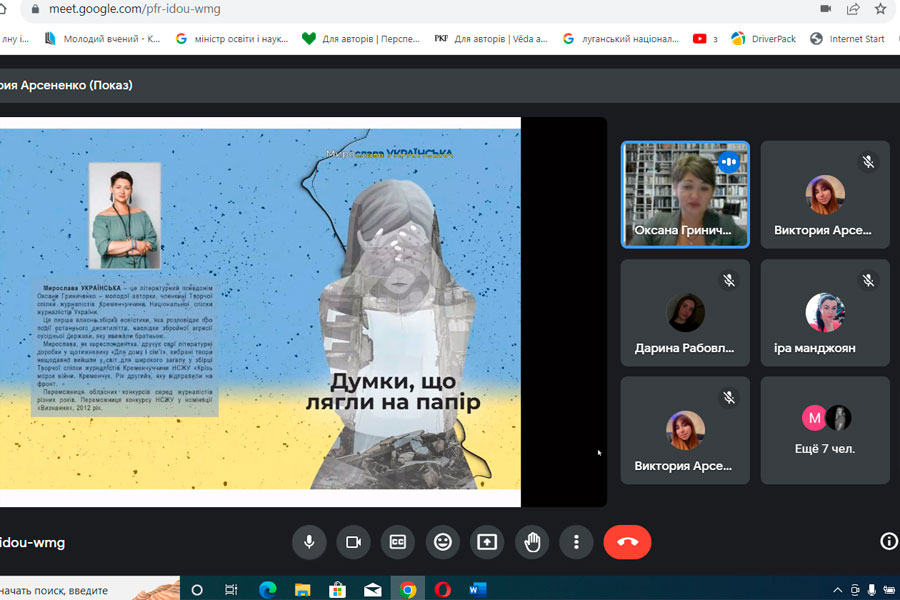Open the DriverPack bookmark
This screenshot has width=900, height=600.
tap(767, 39)
